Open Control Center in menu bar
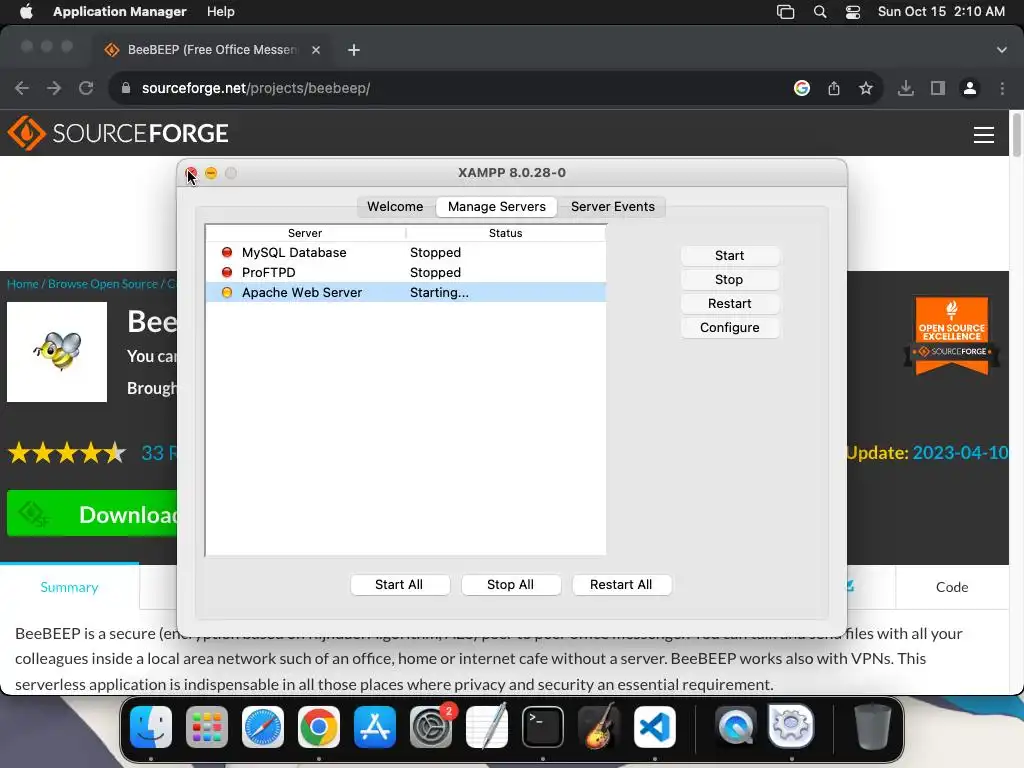1024x768 pixels. click(853, 12)
